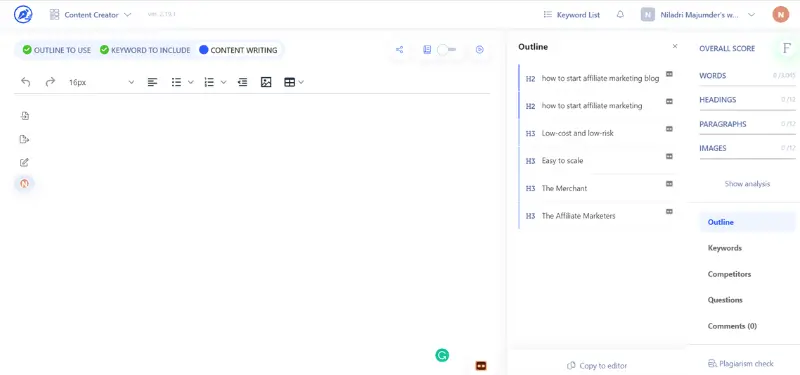Screen dimensions: 800x375
Task: Redo the last edit
Action: (x=50, y=82)
